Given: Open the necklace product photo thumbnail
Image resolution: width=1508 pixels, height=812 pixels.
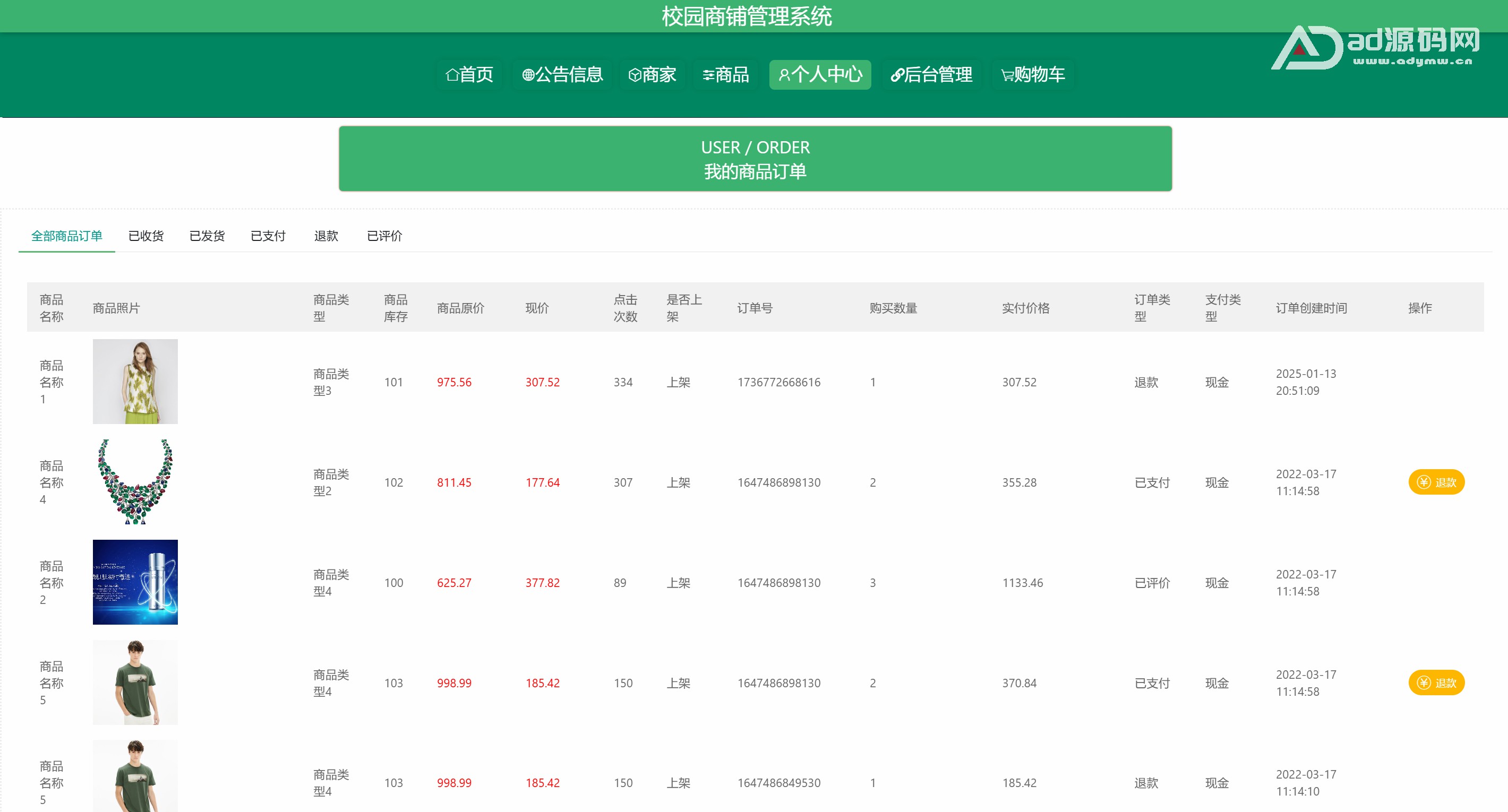Looking at the screenshot, I should (x=135, y=481).
